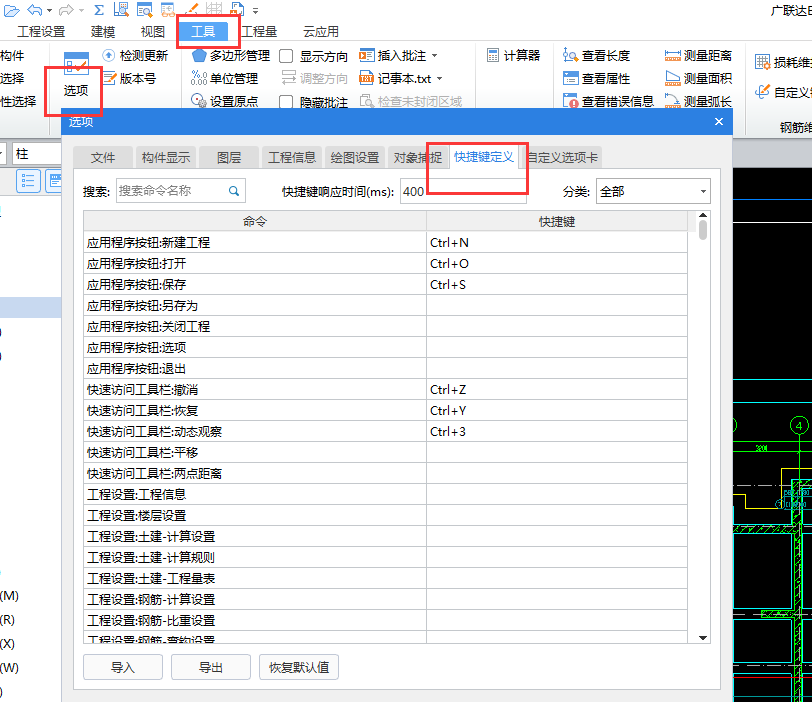Click the 恢复默认值 restore defaults button
Screen dimensions: 812x702
point(299,667)
